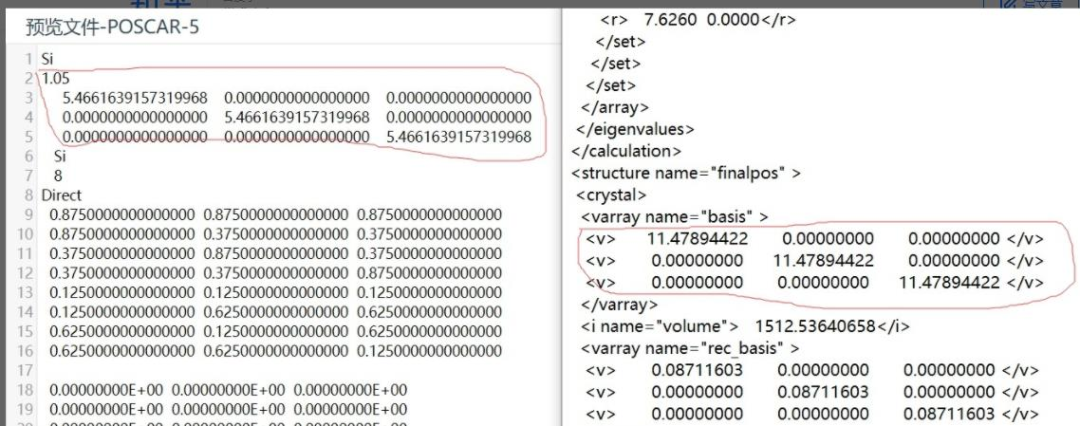Click the 0.875 value on line 10

click(123, 234)
